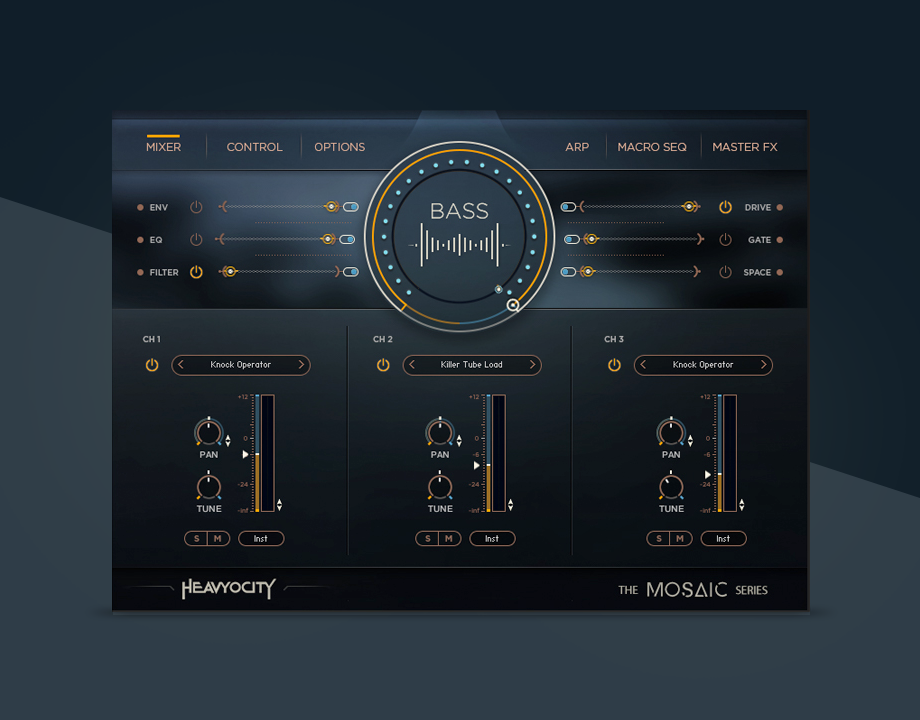Enable the GATE power icon

[726, 240]
